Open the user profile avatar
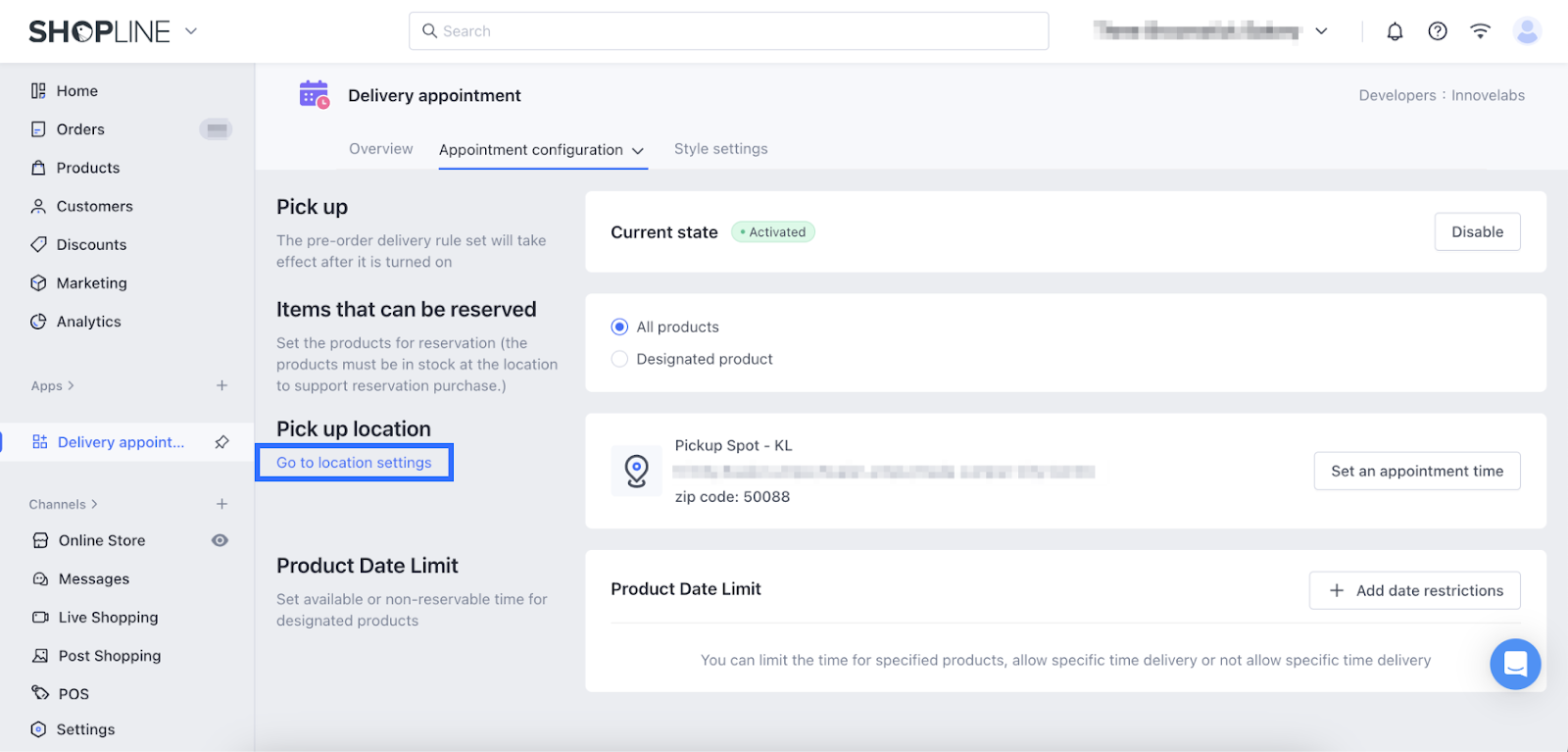 point(1526,31)
